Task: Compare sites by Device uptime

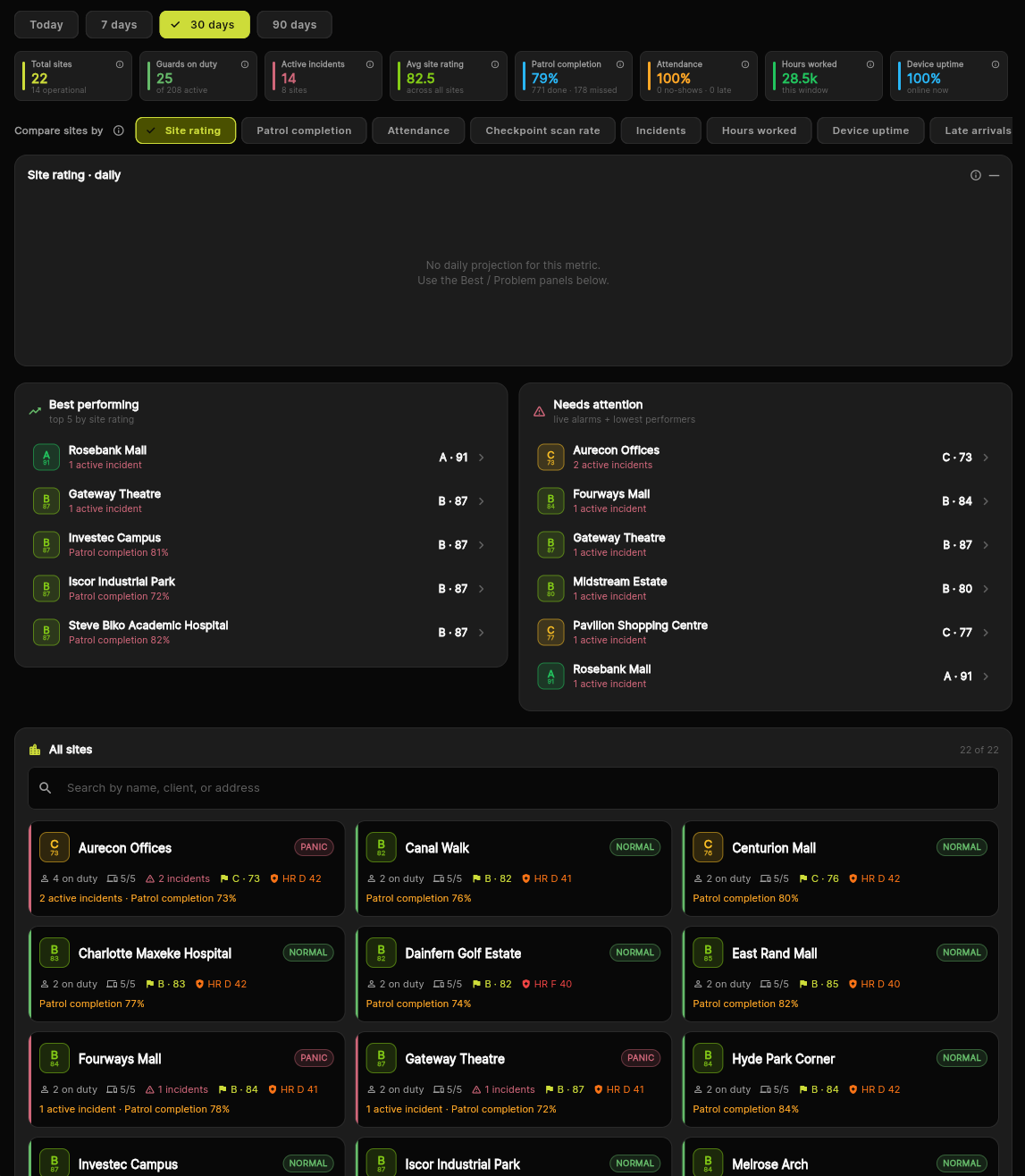Action: click(870, 130)
